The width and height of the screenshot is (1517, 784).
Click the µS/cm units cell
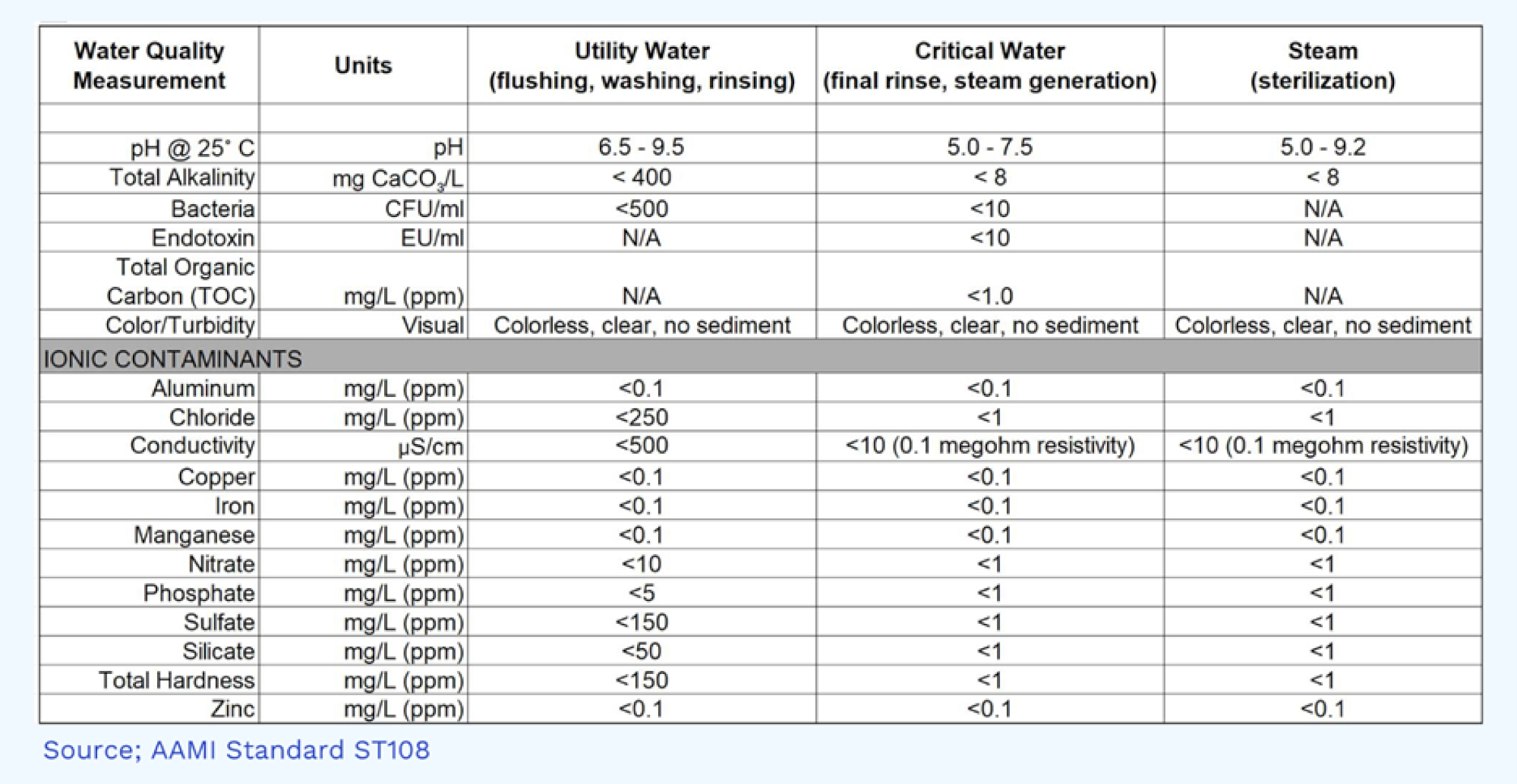(x=430, y=447)
